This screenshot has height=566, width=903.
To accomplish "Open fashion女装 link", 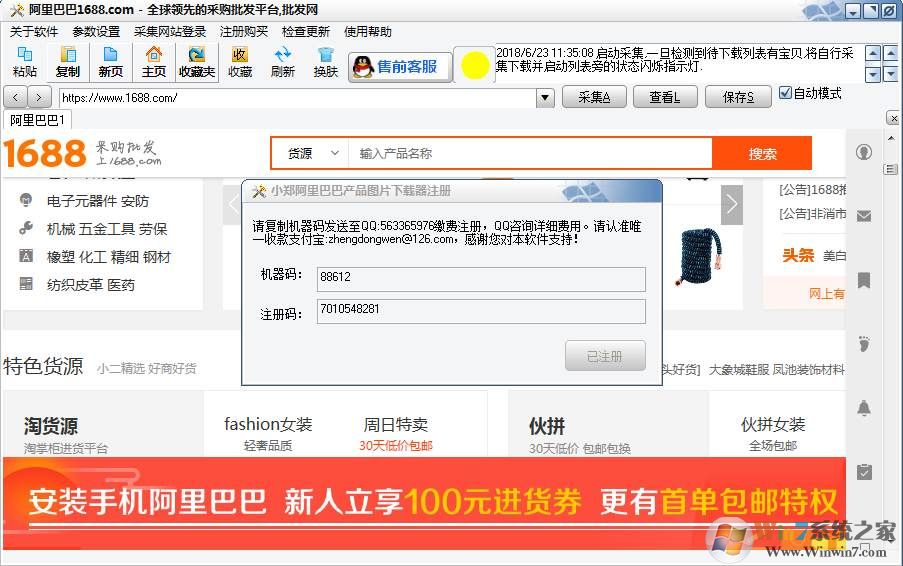I will (268, 424).
